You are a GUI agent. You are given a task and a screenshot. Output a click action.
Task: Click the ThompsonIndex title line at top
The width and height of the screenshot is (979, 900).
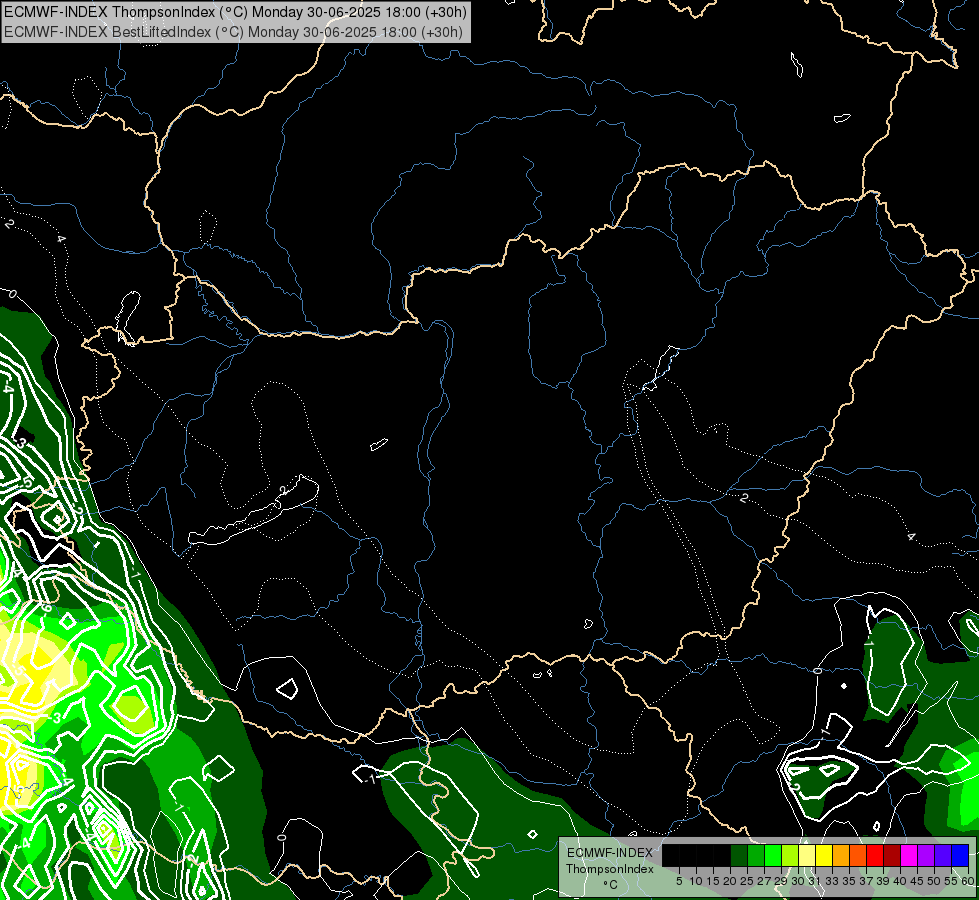tap(235, 12)
